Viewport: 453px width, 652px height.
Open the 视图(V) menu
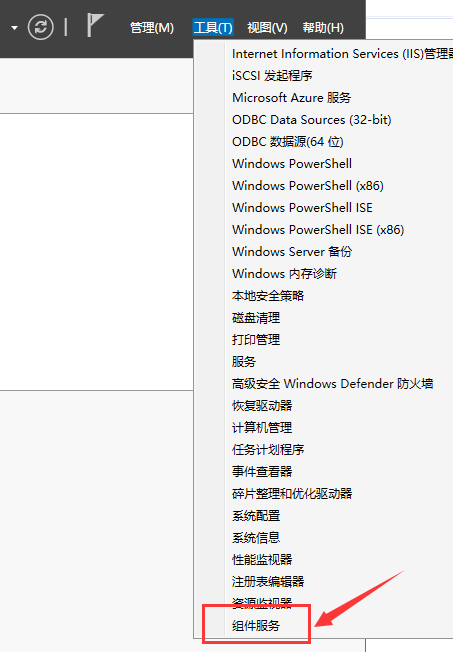(267, 28)
